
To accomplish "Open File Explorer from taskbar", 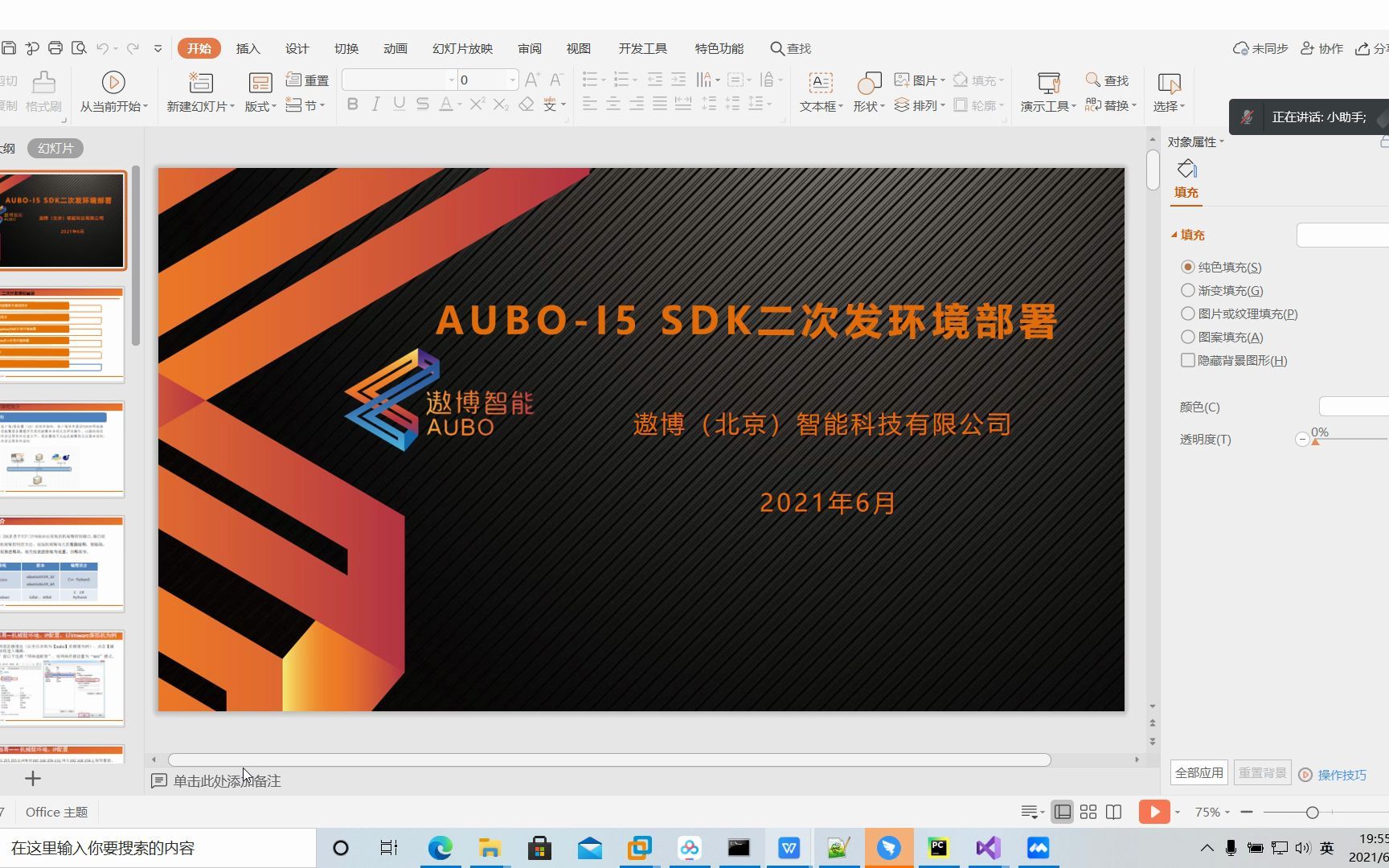I will 490,848.
